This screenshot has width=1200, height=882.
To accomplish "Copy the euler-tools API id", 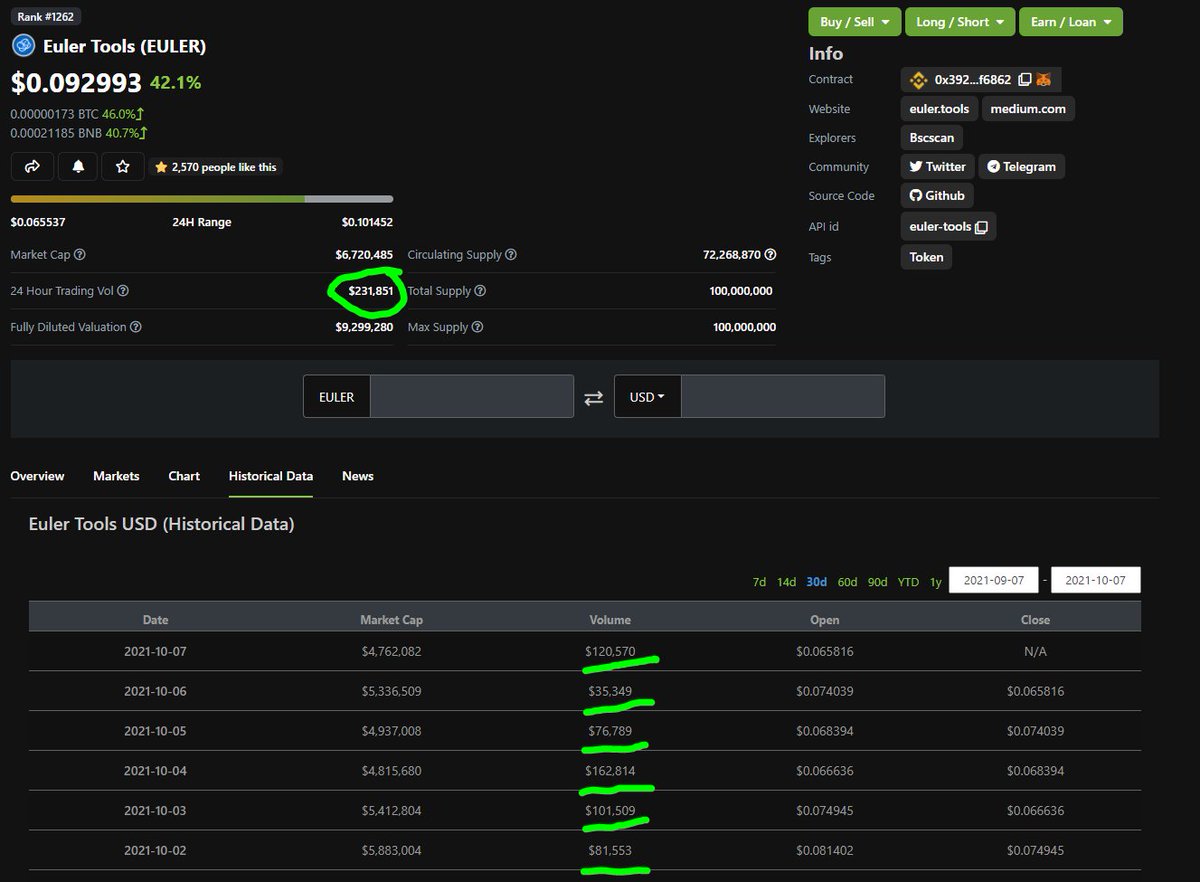I will 981,227.
